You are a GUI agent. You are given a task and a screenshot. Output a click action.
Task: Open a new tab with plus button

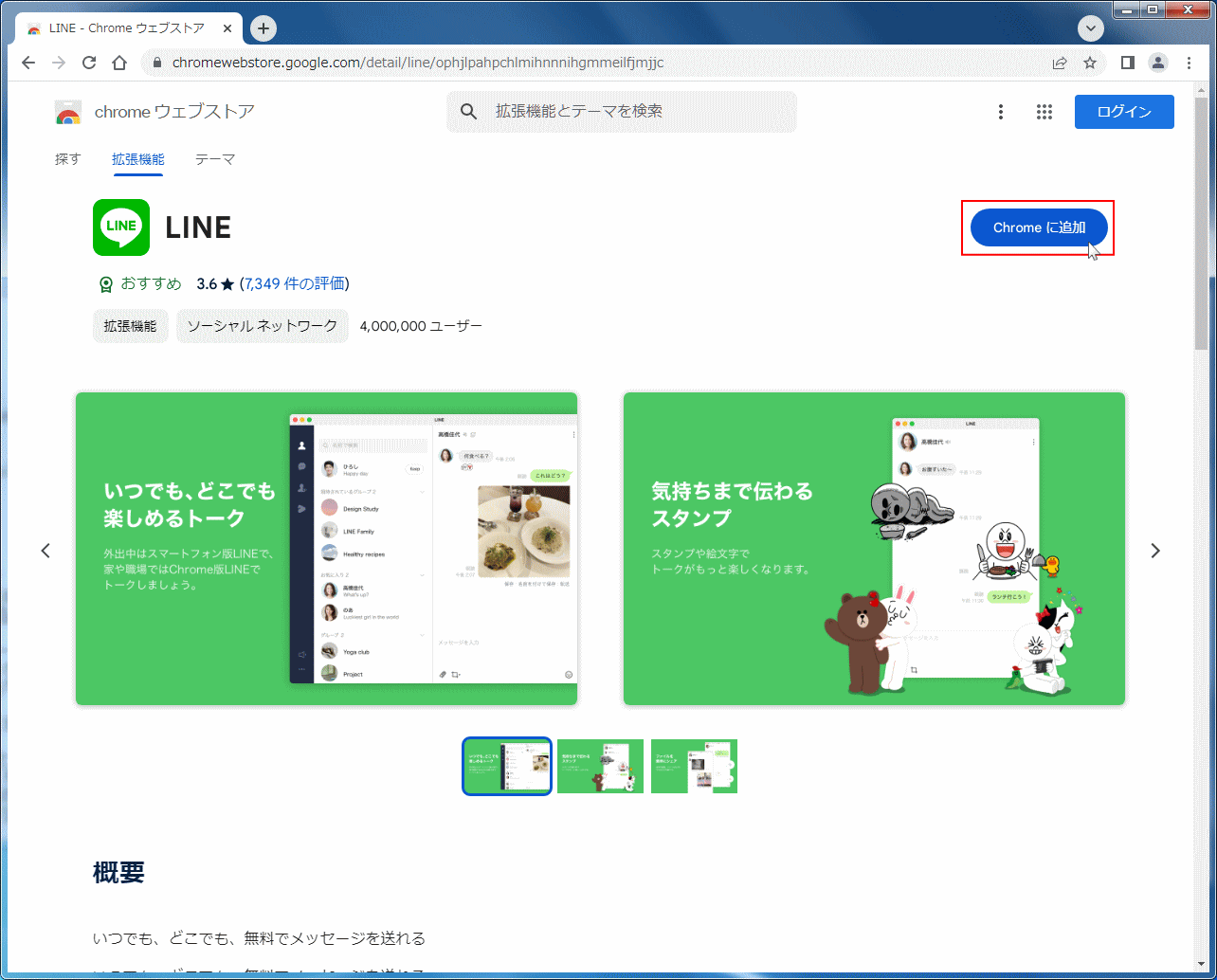pos(263,28)
